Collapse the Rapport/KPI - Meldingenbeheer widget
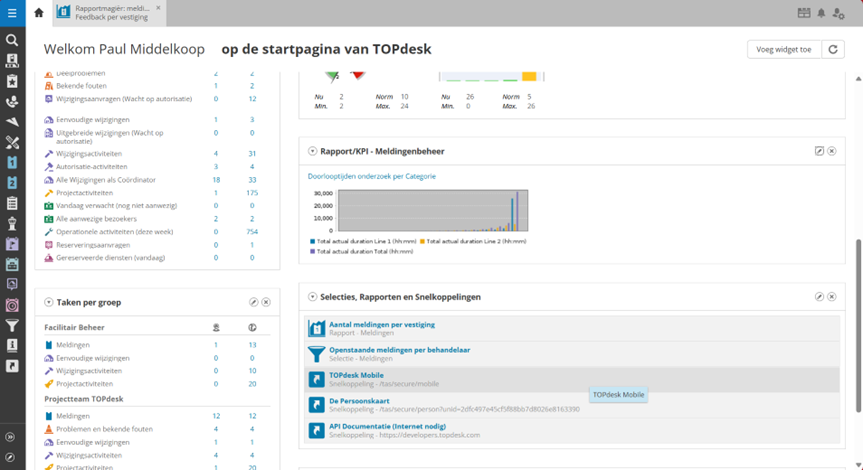This screenshot has height=470, width=863. point(312,151)
